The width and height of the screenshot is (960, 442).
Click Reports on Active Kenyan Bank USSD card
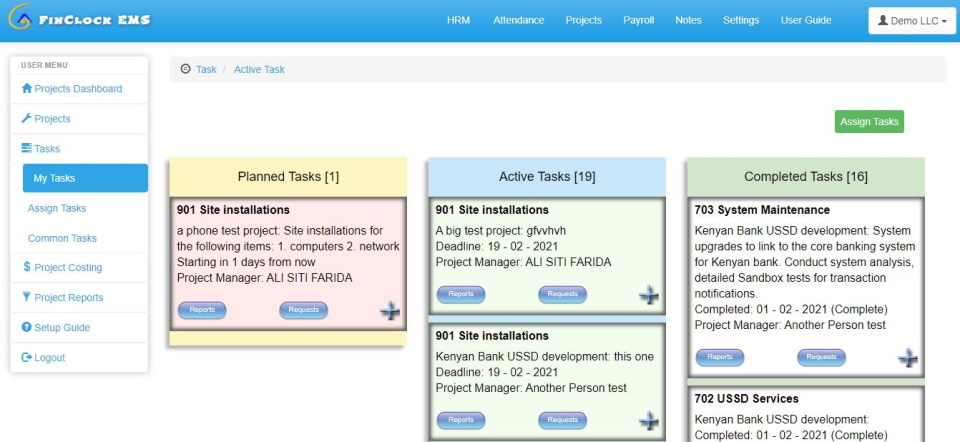click(461, 420)
